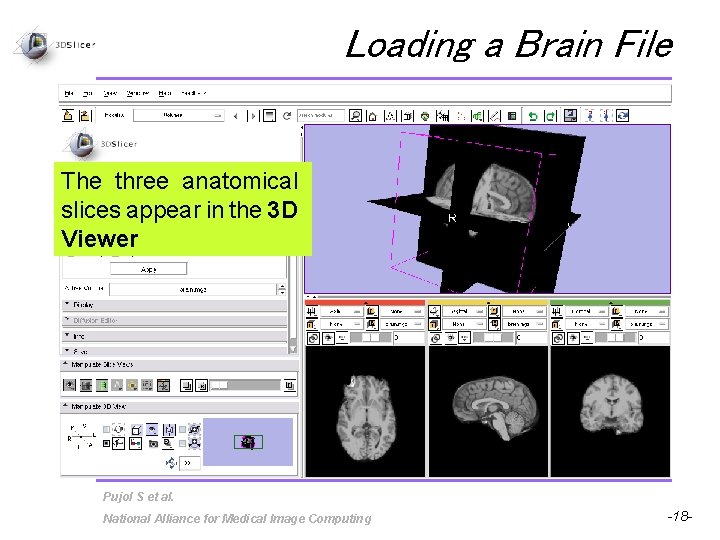Click the save scene icon beside load
This screenshot has height=540, width=720.
[85, 115]
